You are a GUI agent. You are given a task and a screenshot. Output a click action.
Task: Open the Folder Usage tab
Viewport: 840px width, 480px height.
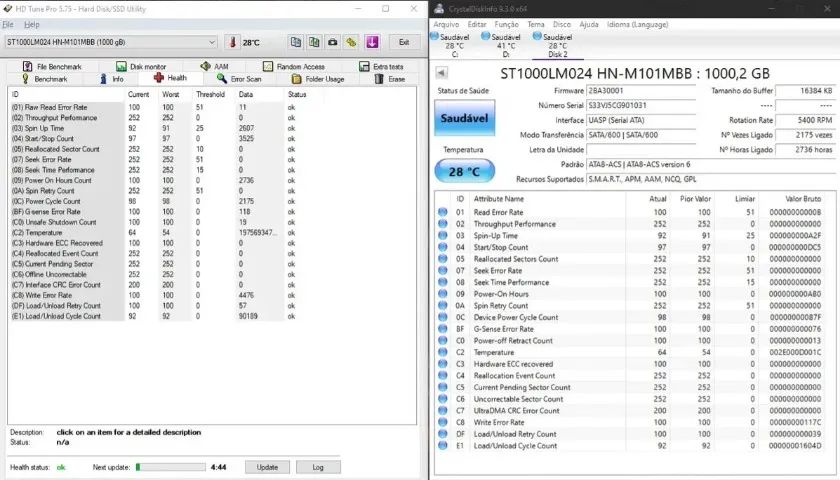point(318,79)
